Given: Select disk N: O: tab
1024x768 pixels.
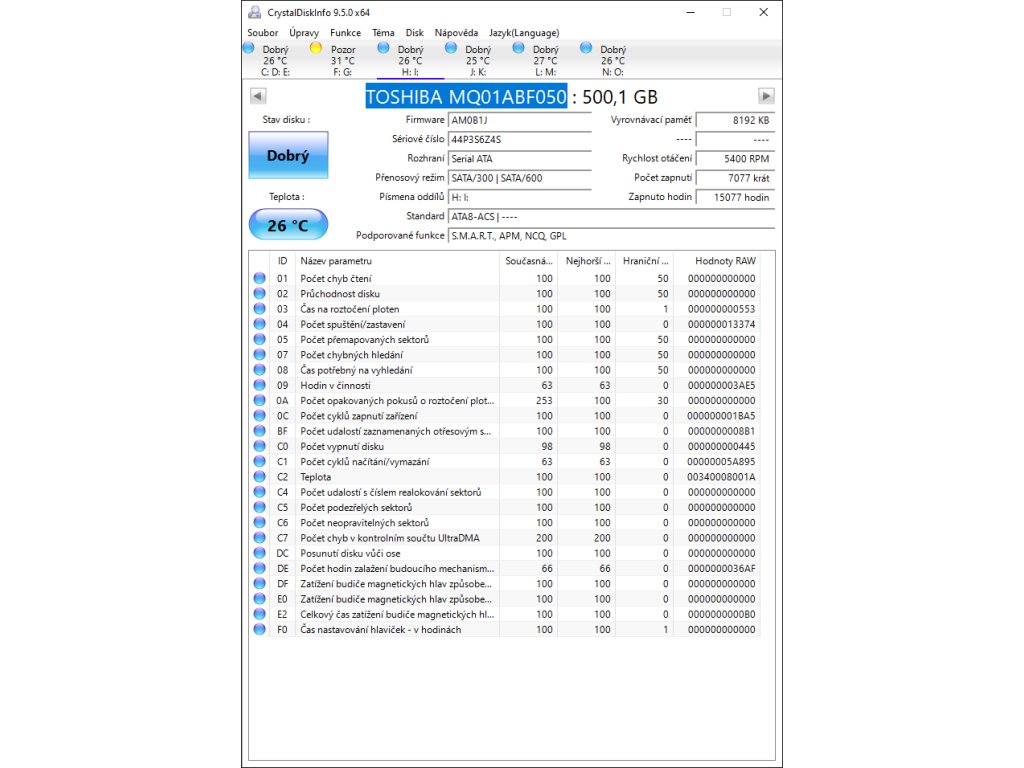Looking at the screenshot, I should [613, 60].
